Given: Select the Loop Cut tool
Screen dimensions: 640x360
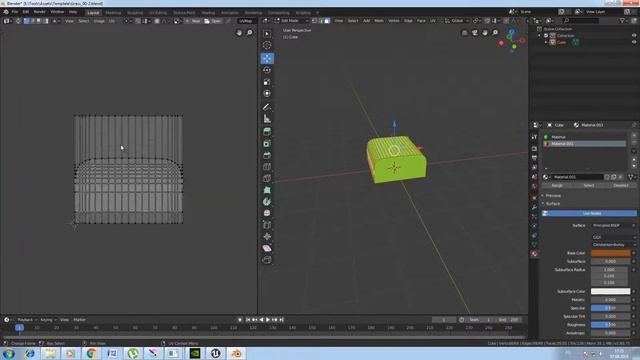Looking at the screenshot, I should point(267,167).
